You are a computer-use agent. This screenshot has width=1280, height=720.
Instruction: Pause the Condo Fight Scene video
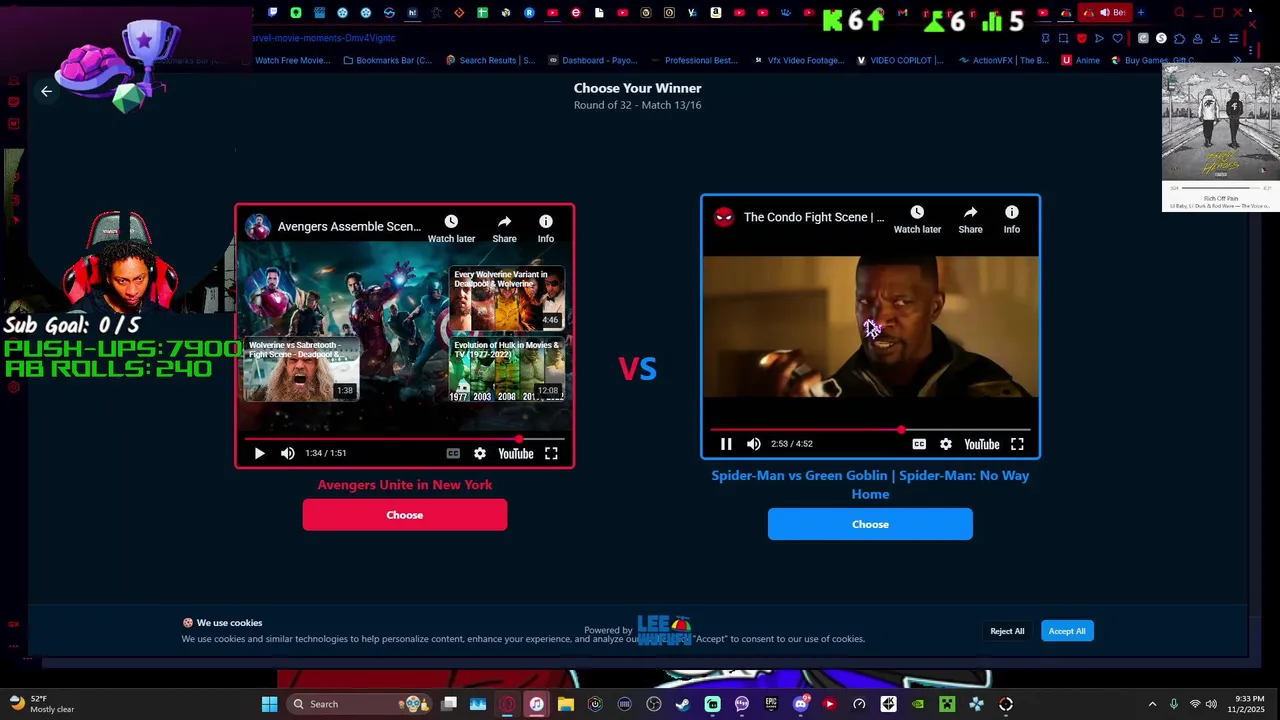click(x=726, y=444)
